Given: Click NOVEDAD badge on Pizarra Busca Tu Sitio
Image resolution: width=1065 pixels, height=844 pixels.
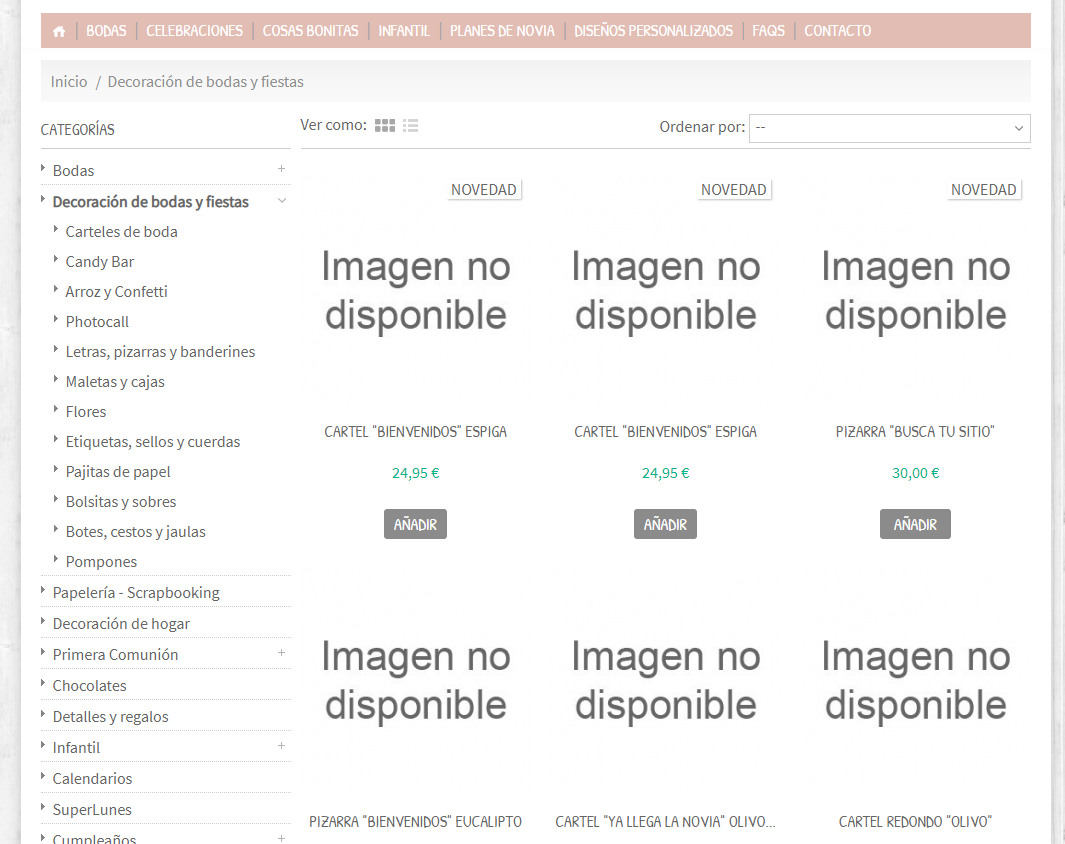Looking at the screenshot, I should (x=983, y=190).
